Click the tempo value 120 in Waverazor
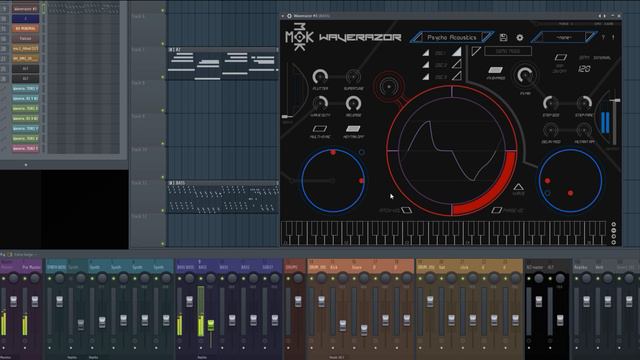 point(584,69)
